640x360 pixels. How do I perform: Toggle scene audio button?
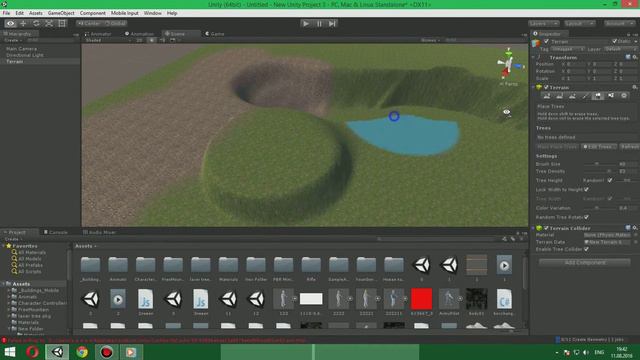tap(162, 40)
